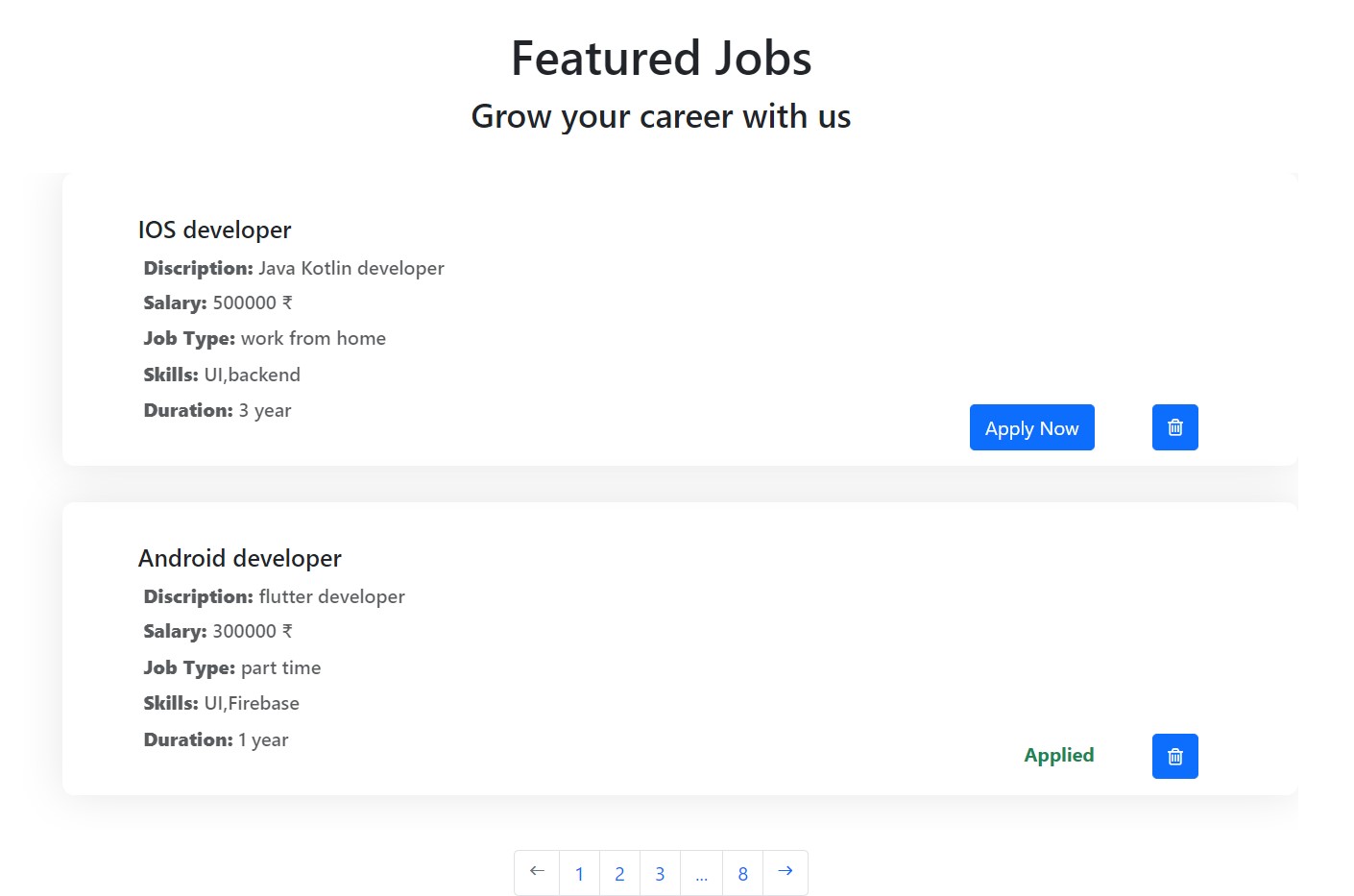Expand hidden page numbers via the dots
The width and height of the screenshot is (1354, 896).
(x=701, y=872)
